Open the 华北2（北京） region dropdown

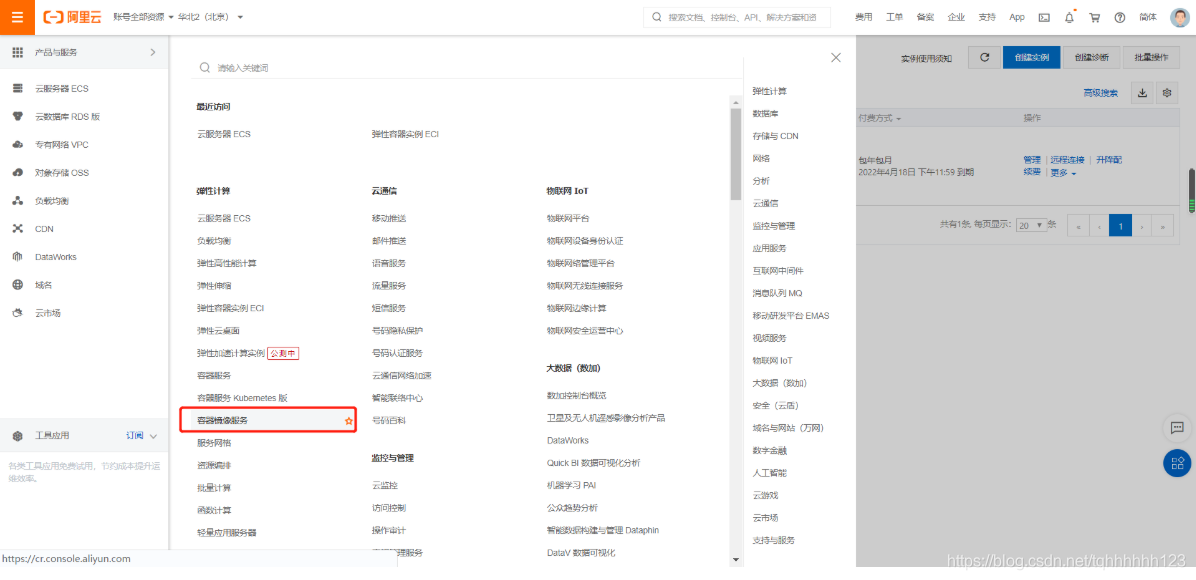tap(211, 17)
